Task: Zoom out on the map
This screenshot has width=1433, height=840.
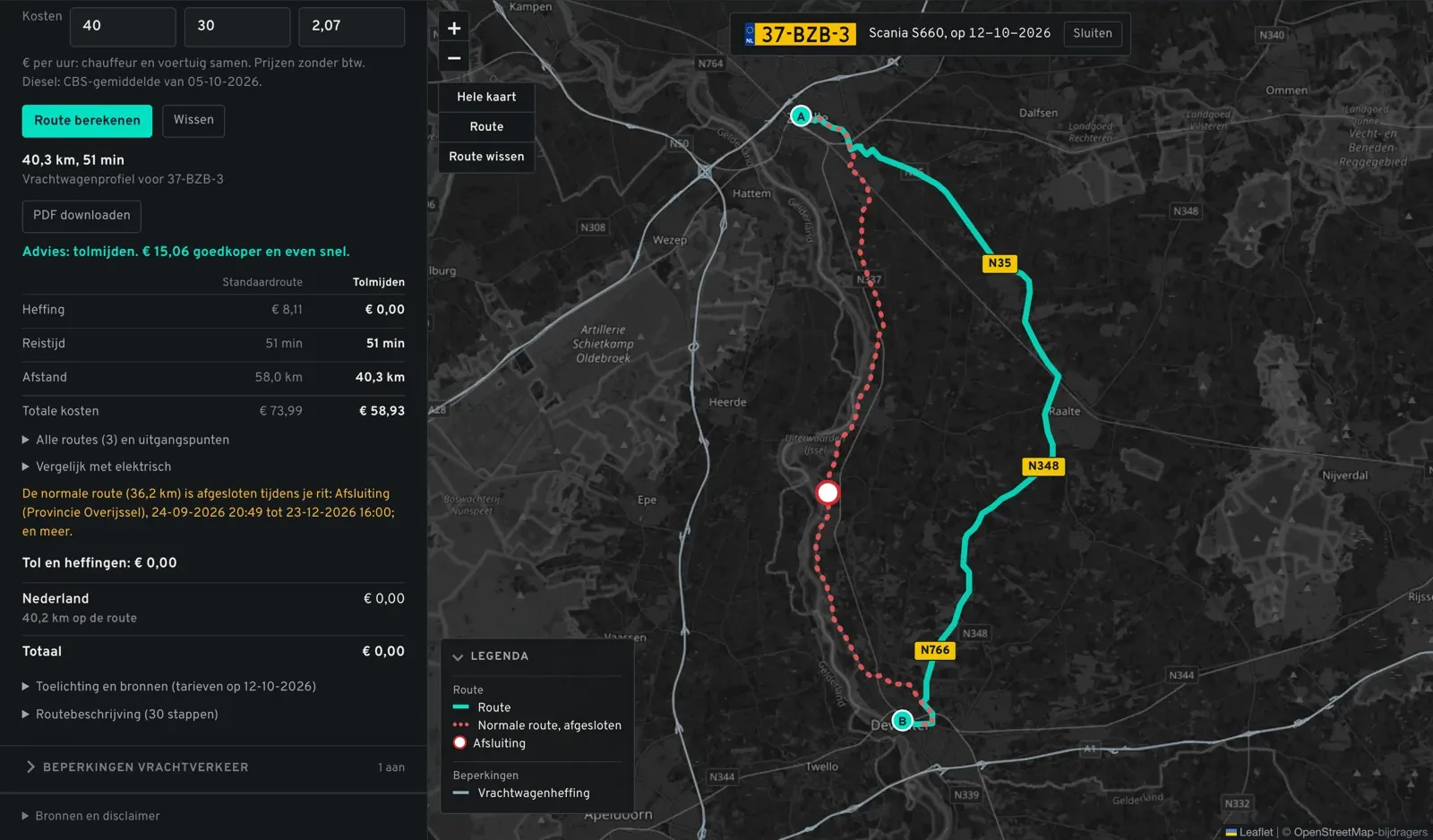Action: click(454, 58)
